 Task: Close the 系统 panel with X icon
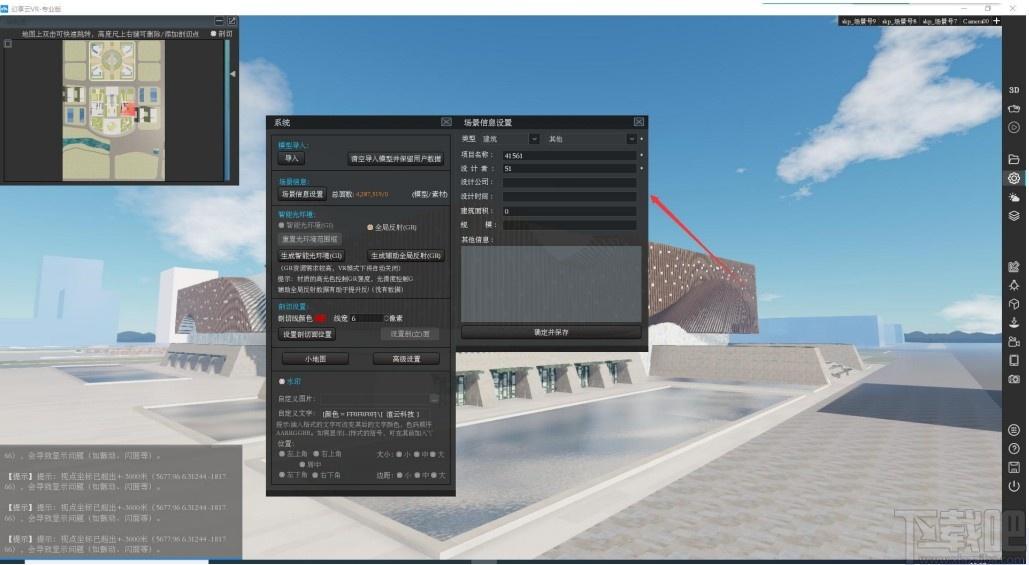[446, 122]
